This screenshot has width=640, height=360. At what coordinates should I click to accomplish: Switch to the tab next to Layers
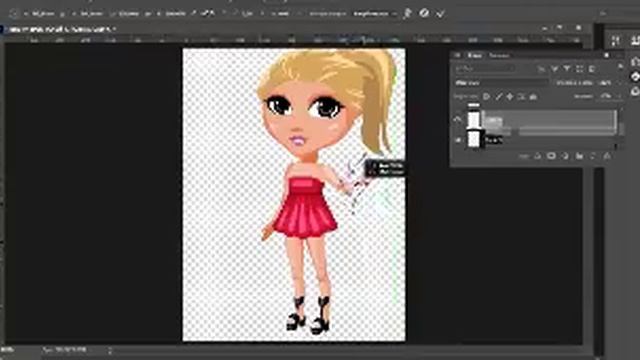tap(499, 55)
